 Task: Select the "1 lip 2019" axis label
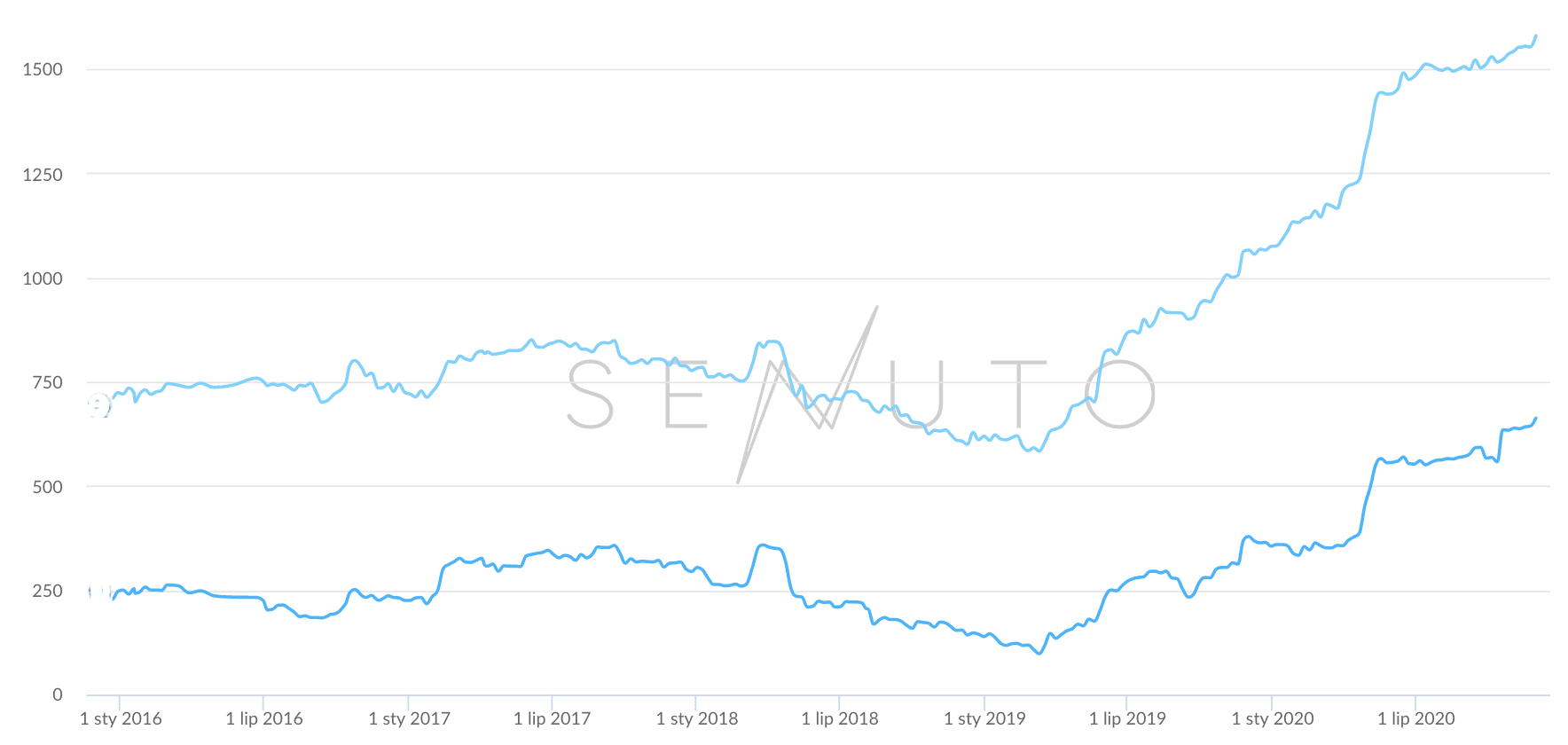1127,718
